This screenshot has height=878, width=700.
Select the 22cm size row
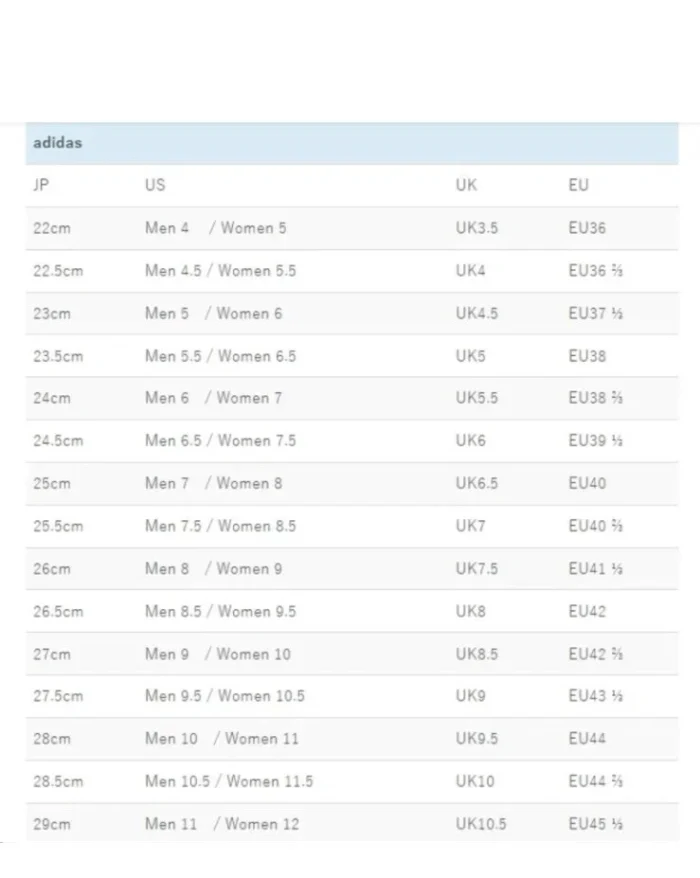(x=352, y=228)
